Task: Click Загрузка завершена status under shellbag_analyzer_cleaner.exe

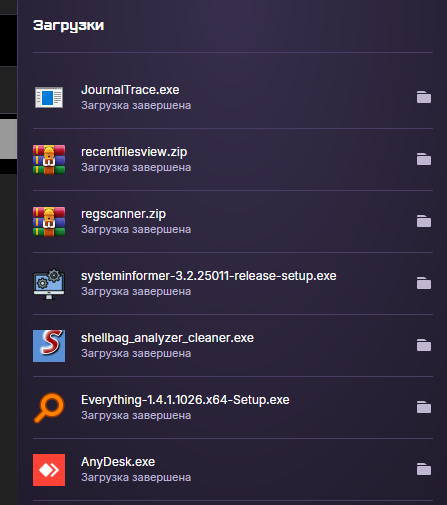Action: click(x=136, y=354)
